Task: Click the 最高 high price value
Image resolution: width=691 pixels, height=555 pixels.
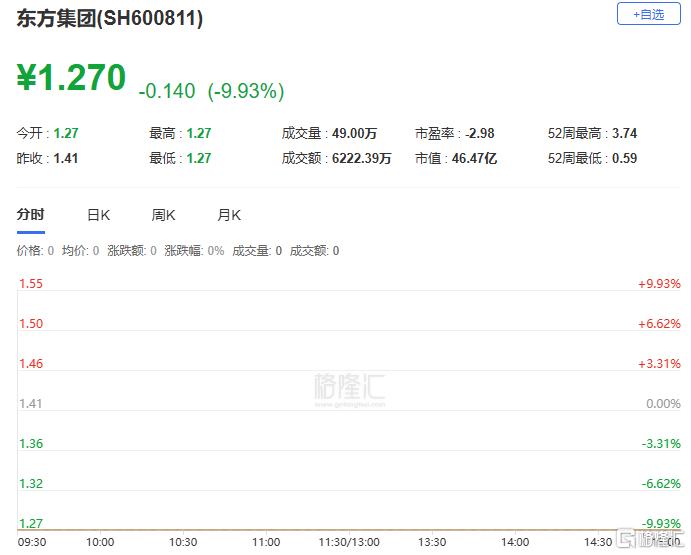Action: point(199,133)
